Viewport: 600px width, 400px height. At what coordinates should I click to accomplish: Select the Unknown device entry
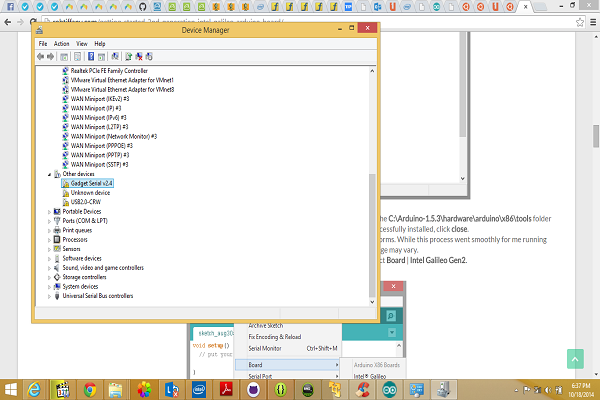coord(90,193)
